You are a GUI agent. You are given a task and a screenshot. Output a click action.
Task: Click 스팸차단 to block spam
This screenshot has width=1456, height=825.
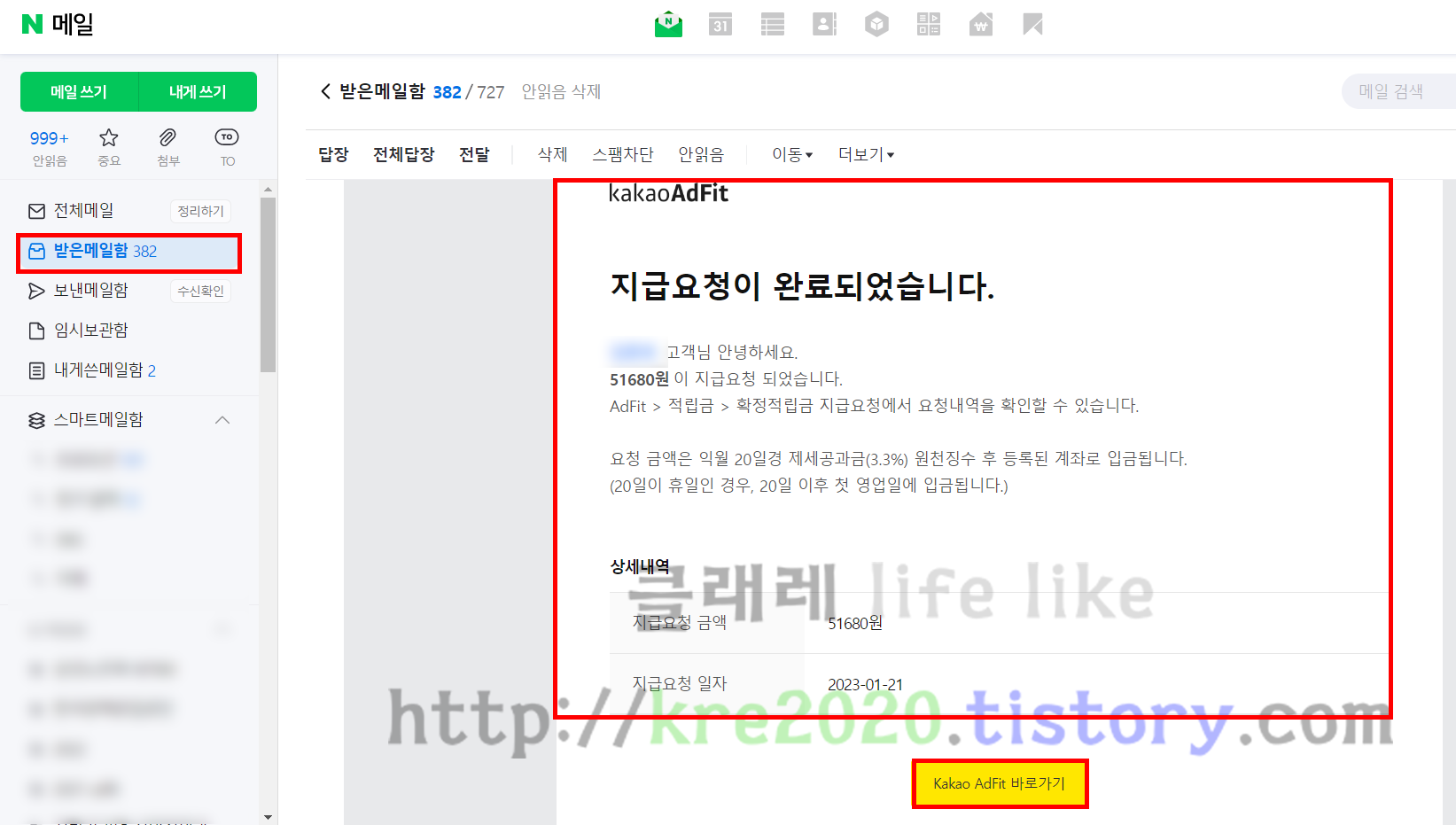point(623,154)
